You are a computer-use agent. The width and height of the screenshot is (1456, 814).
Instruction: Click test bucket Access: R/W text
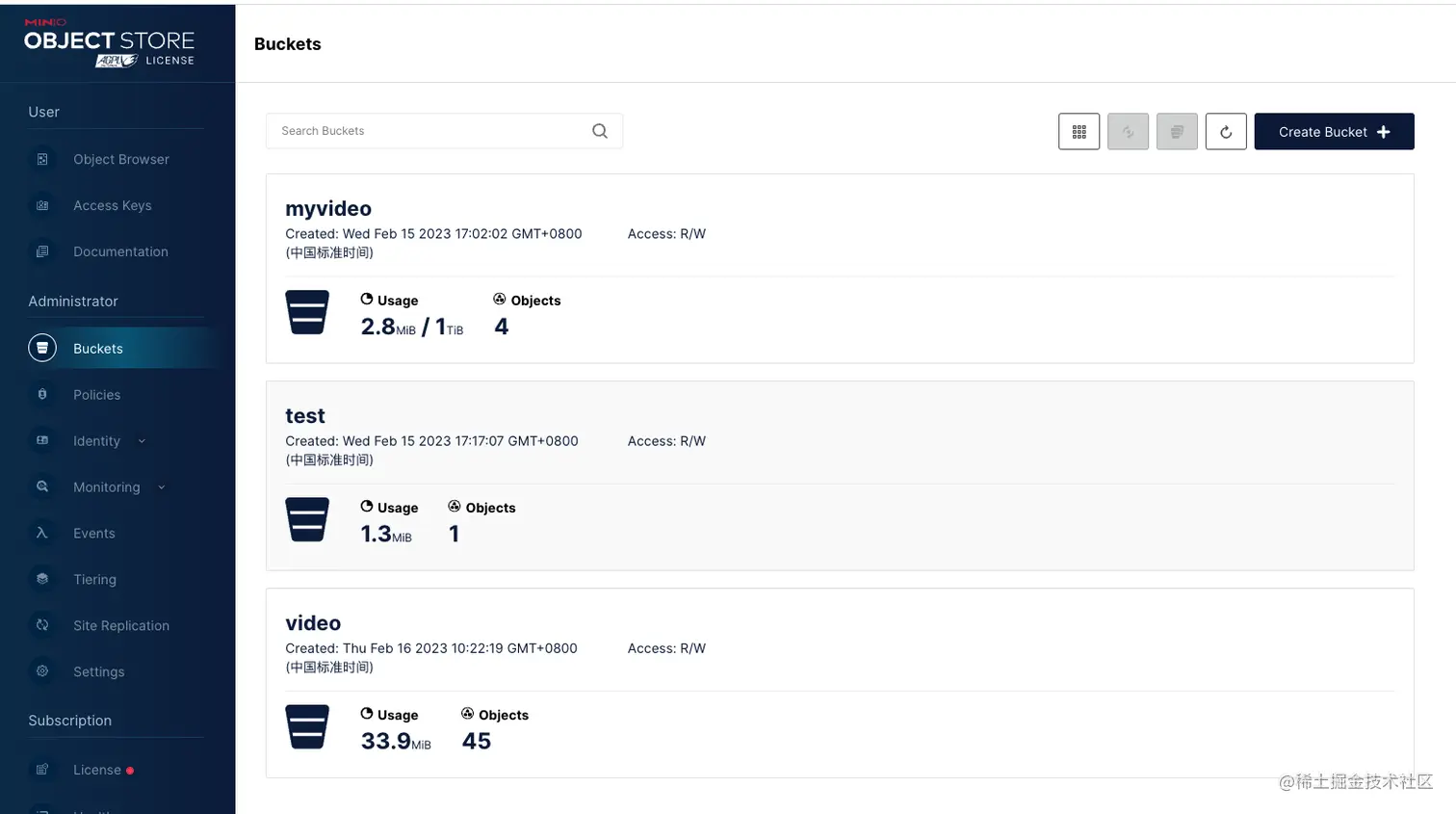[x=666, y=441]
